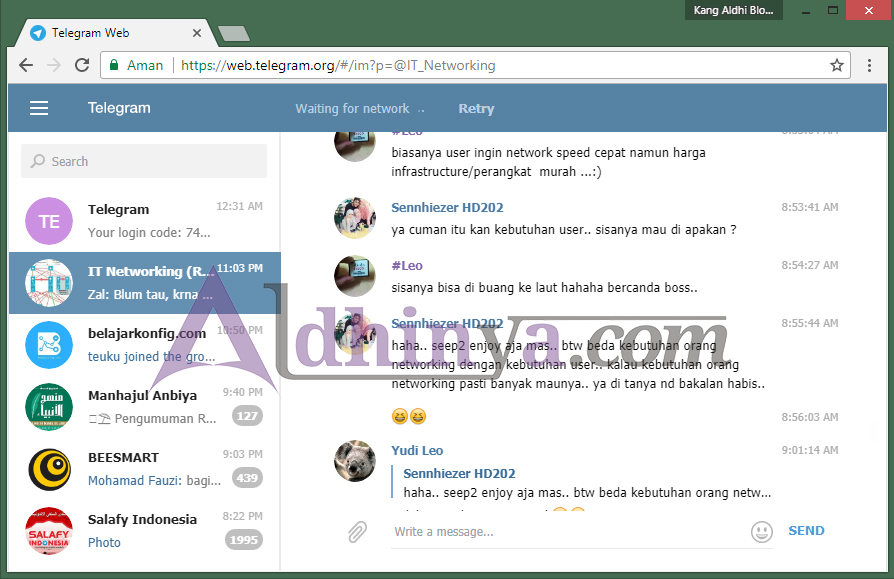Click sender name Yudi Leo
The image size is (894, 579).
(x=417, y=451)
